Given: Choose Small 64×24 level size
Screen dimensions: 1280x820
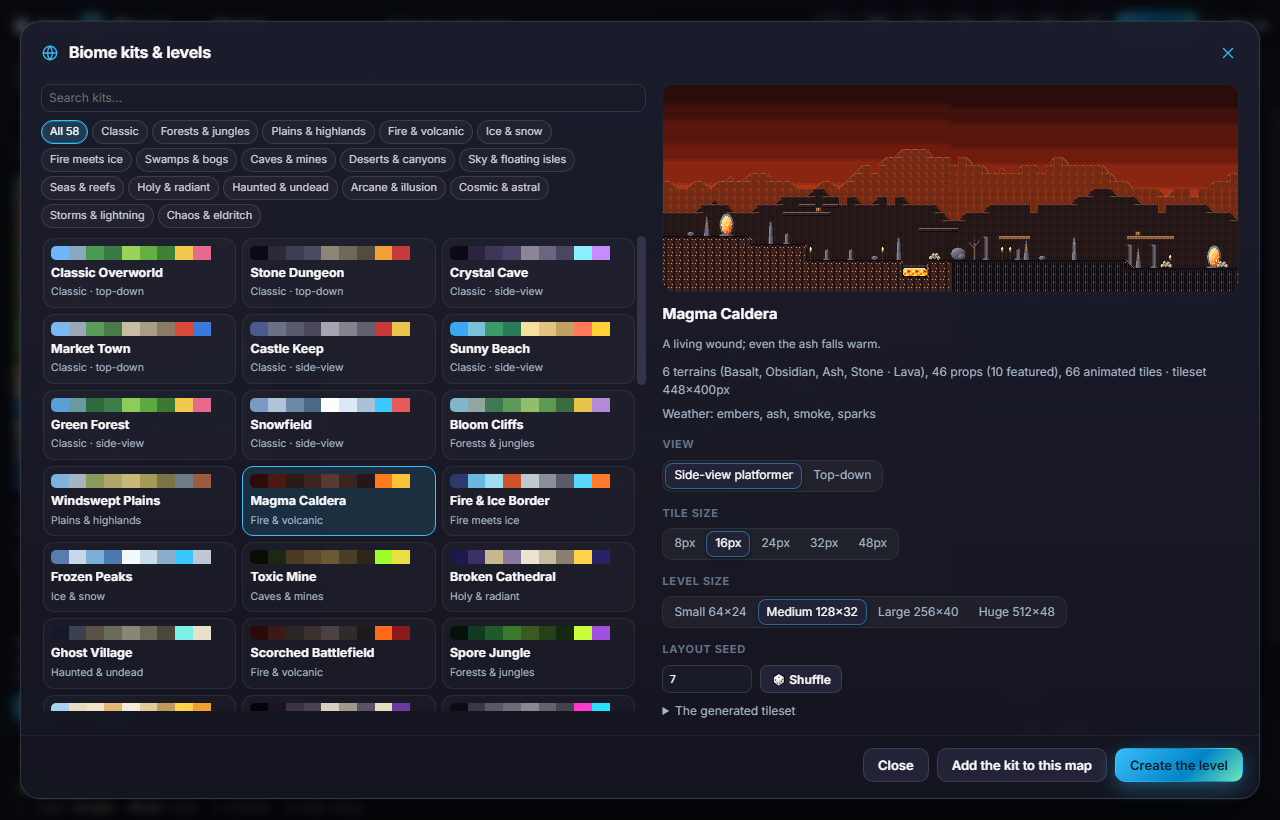Looking at the screenshot, I should point(710,612).
